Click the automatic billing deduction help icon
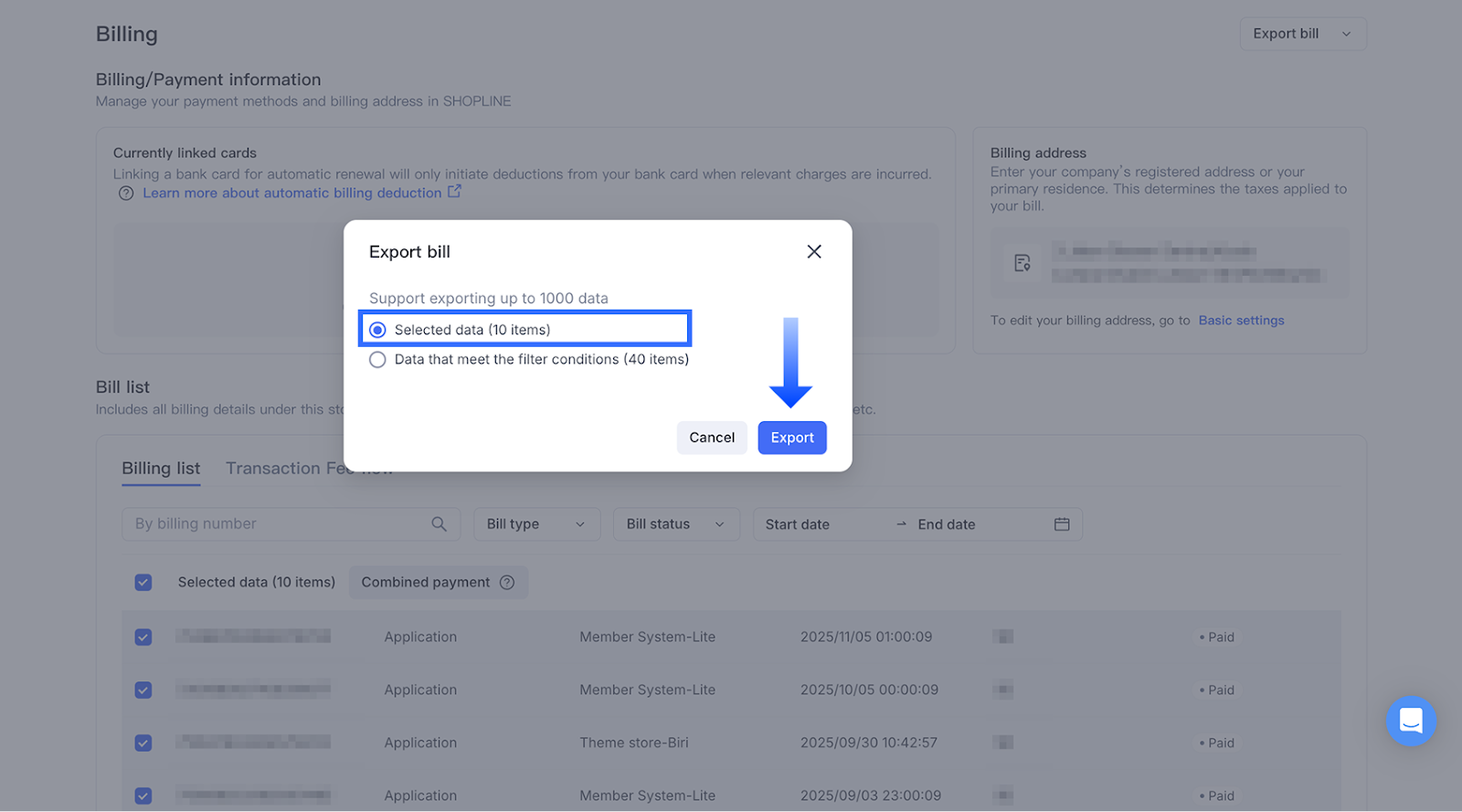 click(126, 194)
